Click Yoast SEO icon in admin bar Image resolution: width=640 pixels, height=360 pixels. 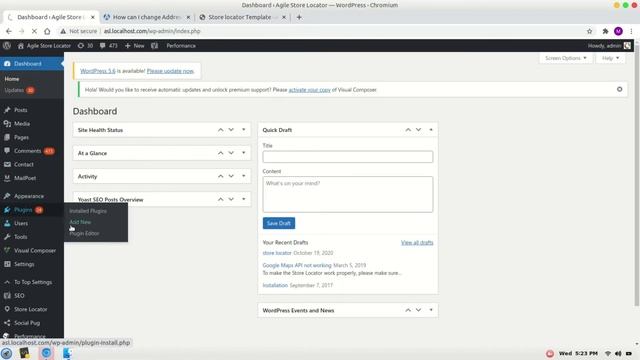[x=155, y=46]
